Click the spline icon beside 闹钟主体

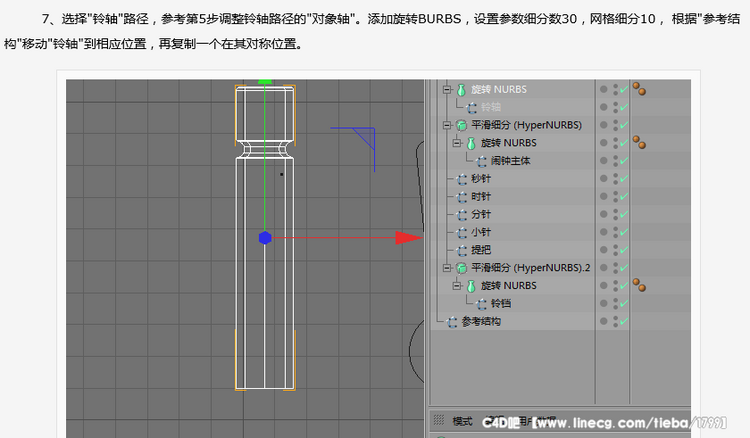[481, 161]
